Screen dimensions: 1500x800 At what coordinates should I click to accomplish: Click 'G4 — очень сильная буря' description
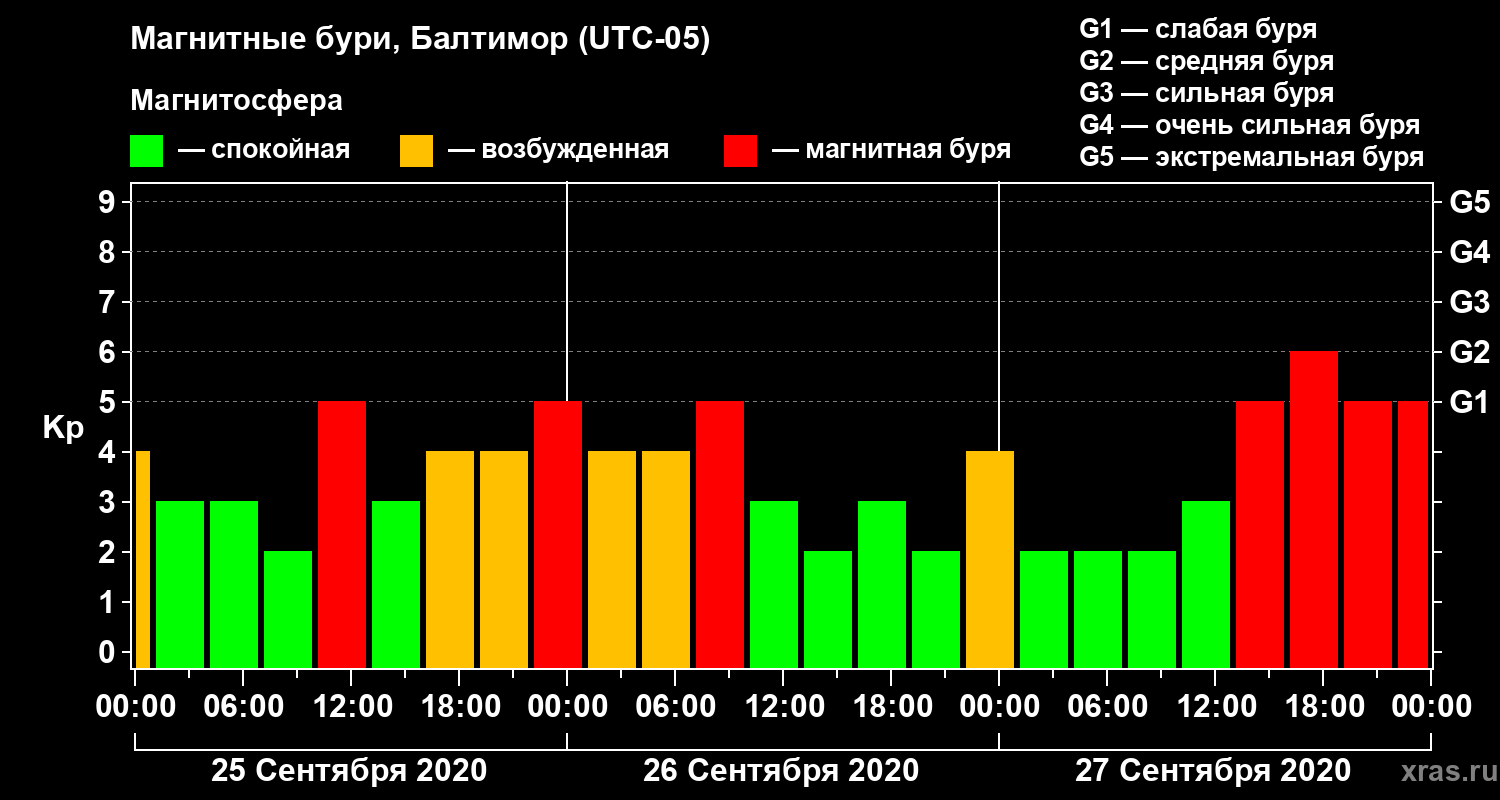pos(1249,125)
